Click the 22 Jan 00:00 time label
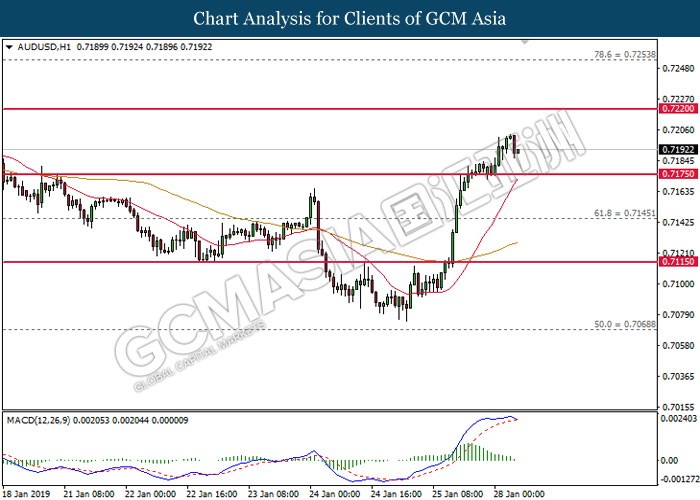This screenshot has width=700, height=500. 150,494
